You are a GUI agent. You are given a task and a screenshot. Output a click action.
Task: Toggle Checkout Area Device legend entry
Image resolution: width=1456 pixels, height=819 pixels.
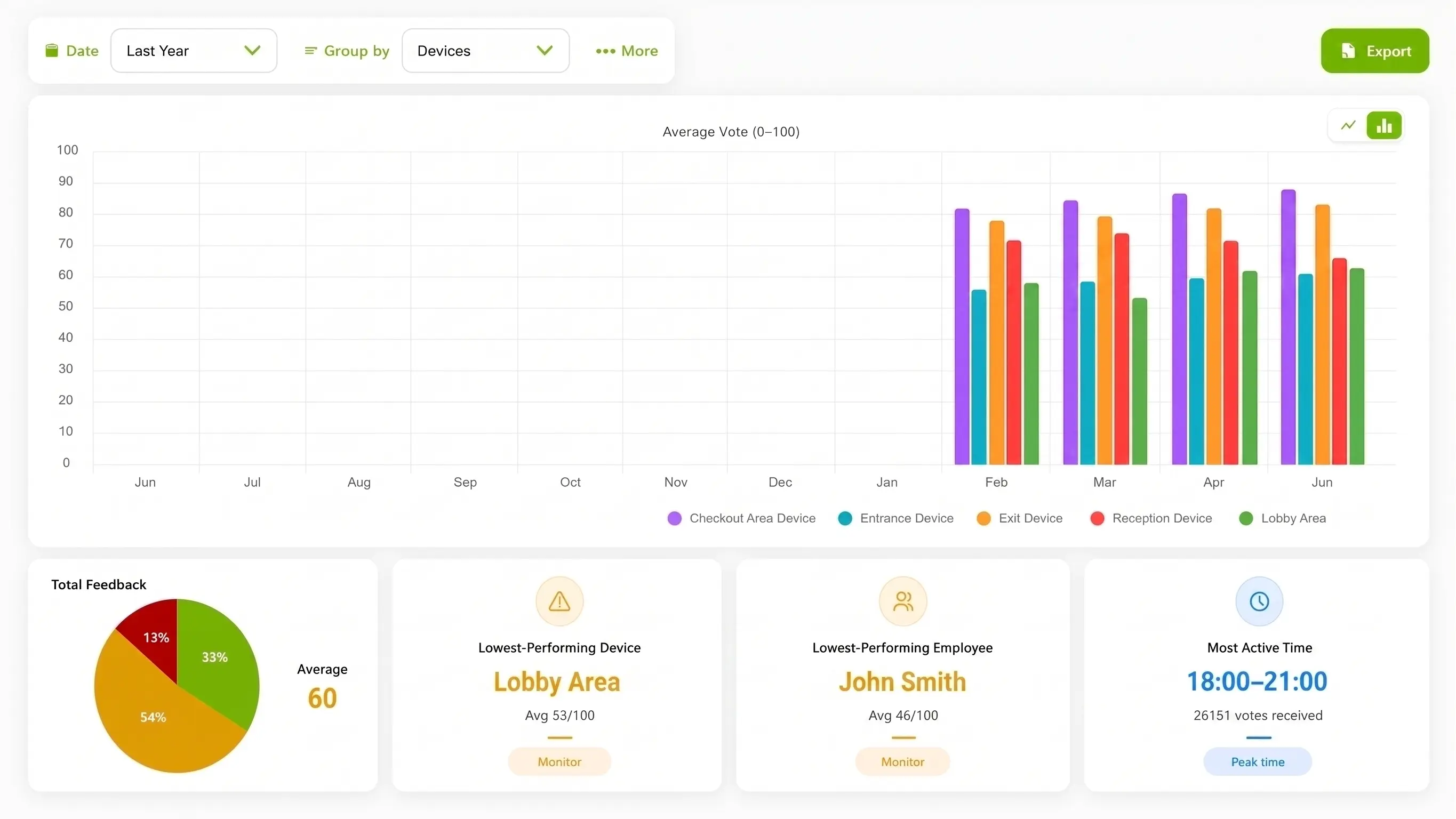tap(741, 518)
